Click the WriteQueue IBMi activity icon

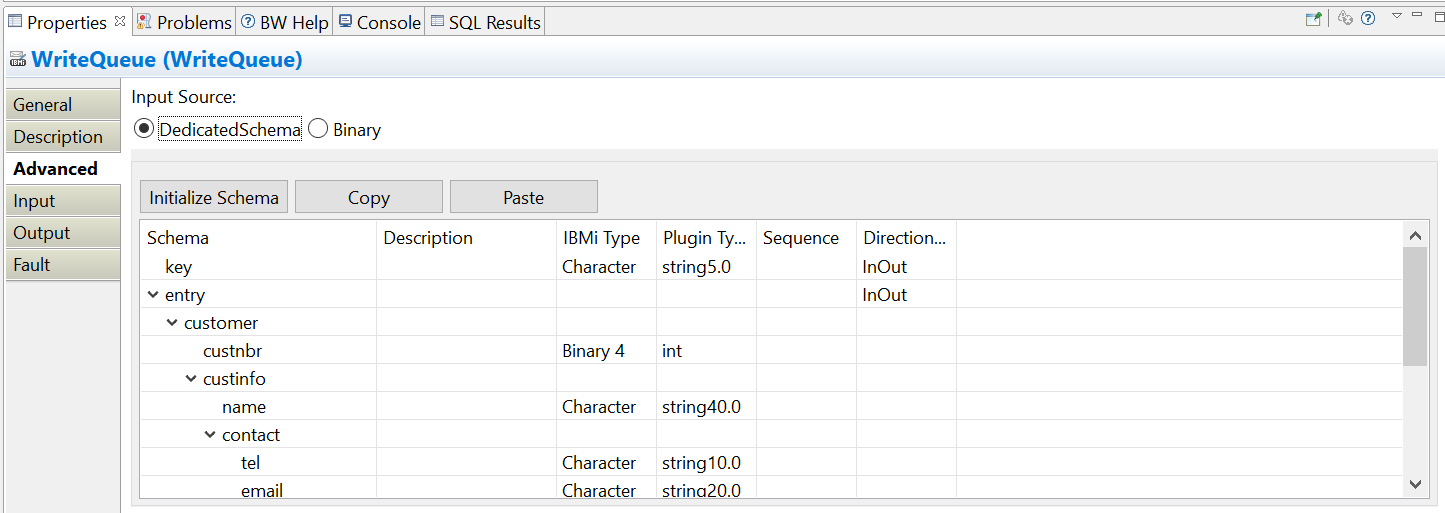pos(17,60)
